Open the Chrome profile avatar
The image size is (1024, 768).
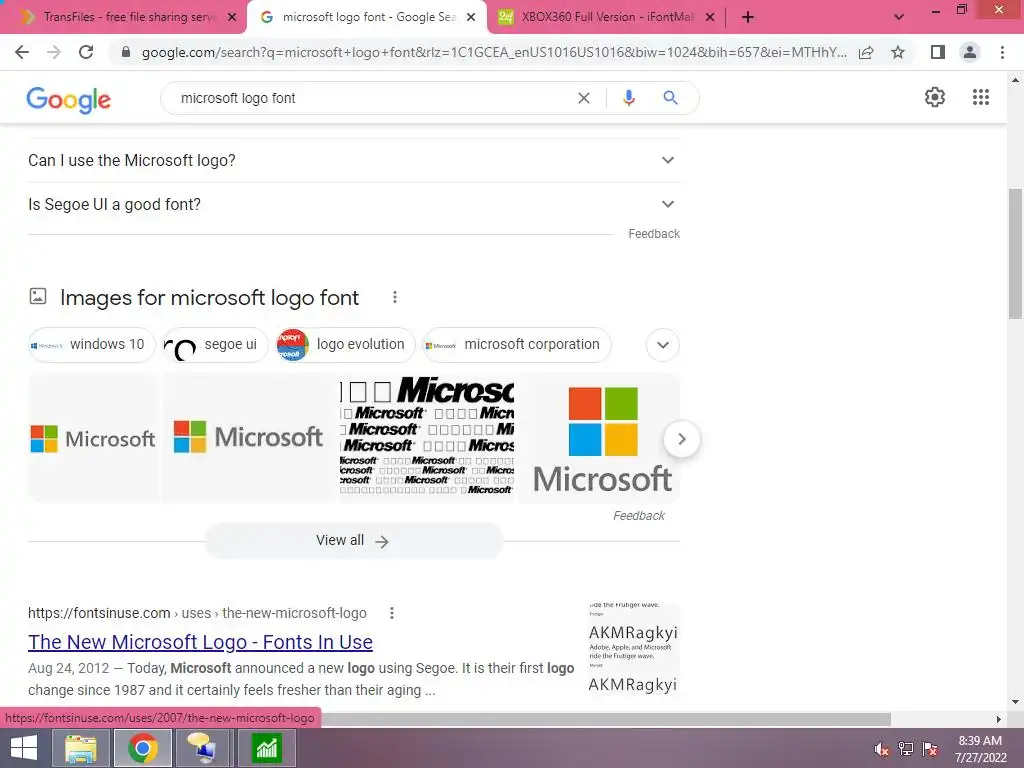[x=970, y=52]
